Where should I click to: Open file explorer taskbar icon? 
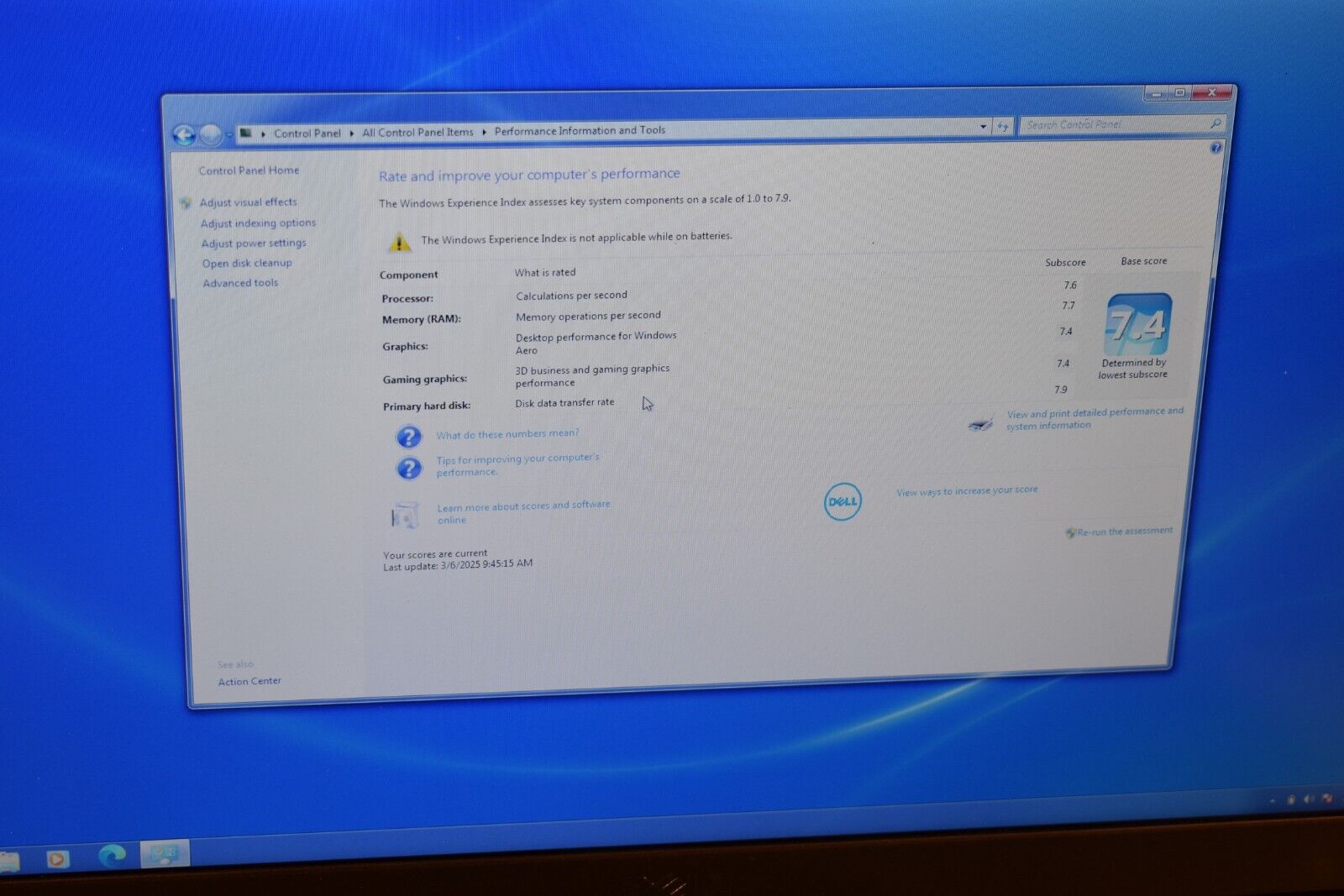tap(8, 862)
